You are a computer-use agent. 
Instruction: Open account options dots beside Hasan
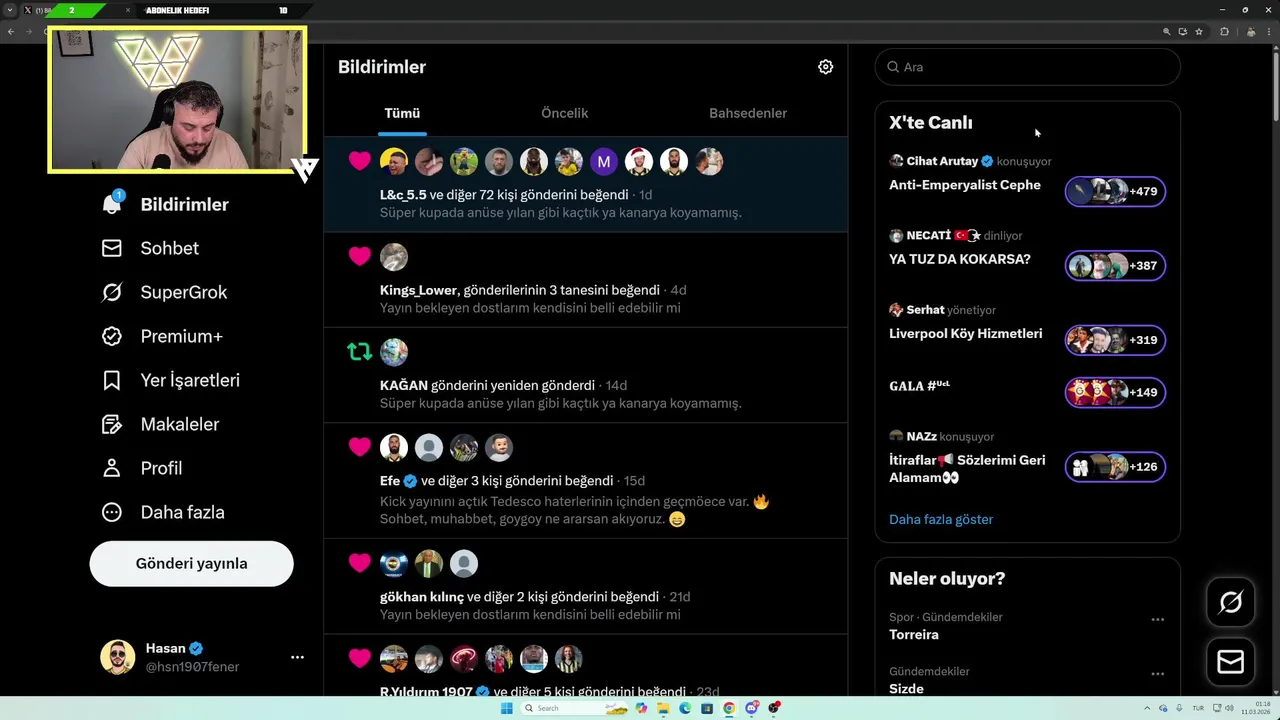(297, 657)
